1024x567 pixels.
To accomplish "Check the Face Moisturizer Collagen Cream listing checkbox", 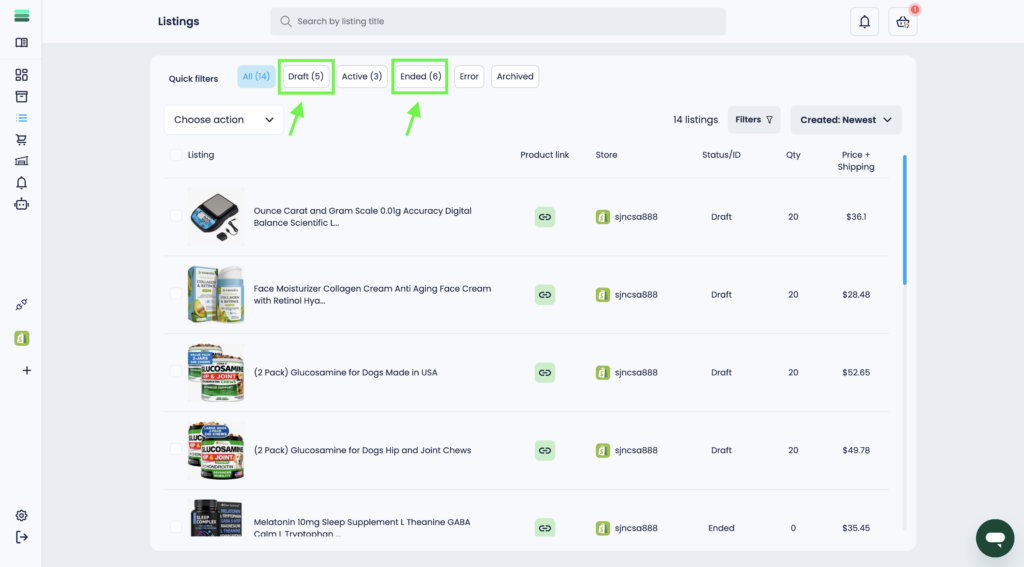I will (176, 294).
